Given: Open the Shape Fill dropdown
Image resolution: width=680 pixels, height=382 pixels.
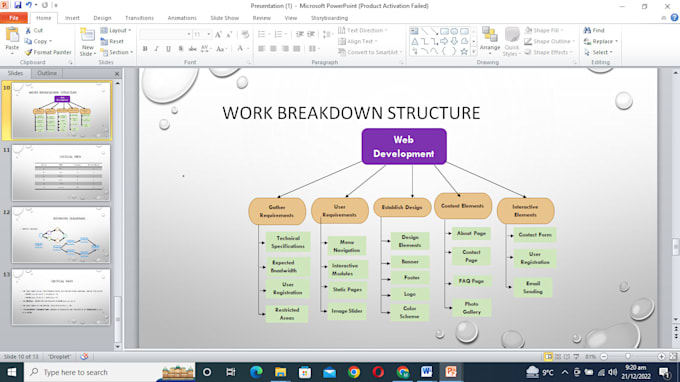Looking at the screenshot, I should [x=544, y=30].
